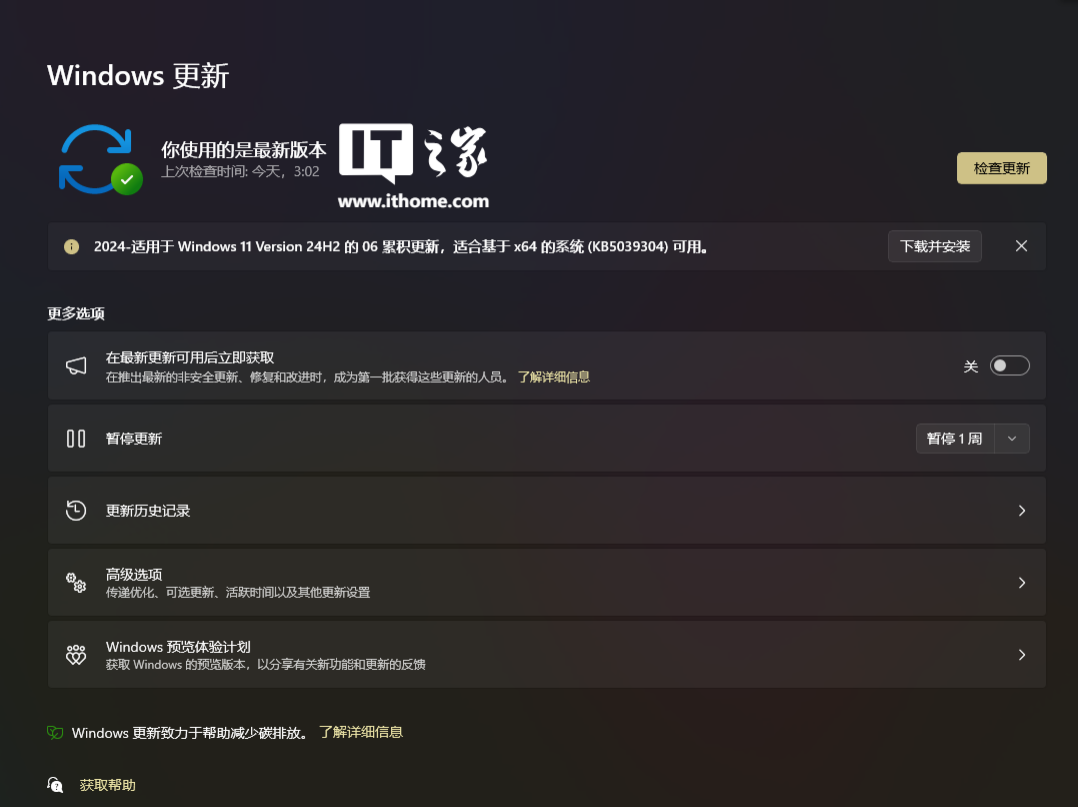
Task: Open 了解详细信息 link under latest updates option
Action: (553, 377)
